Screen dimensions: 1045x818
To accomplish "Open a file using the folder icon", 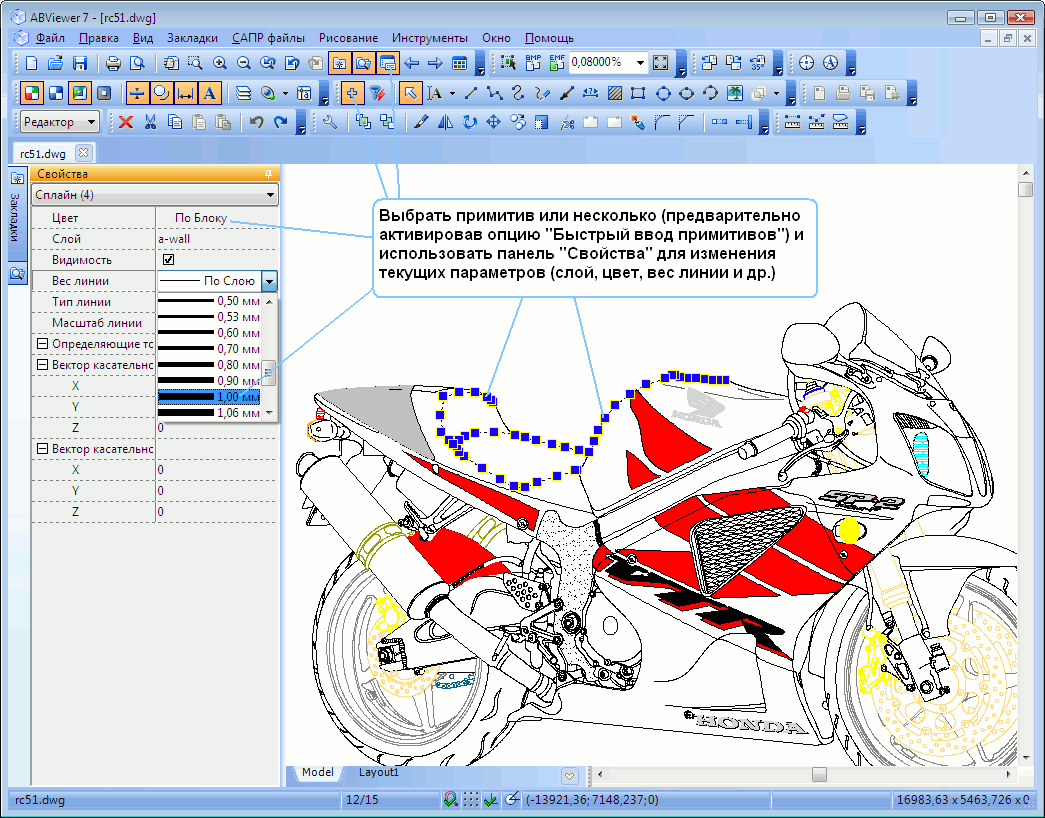I will point(55,63).
